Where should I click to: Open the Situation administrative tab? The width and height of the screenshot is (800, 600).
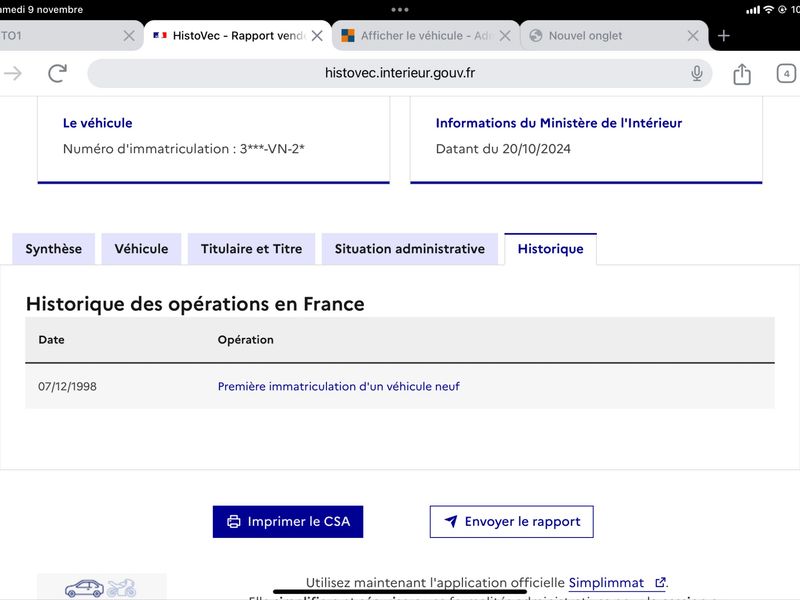410,249
